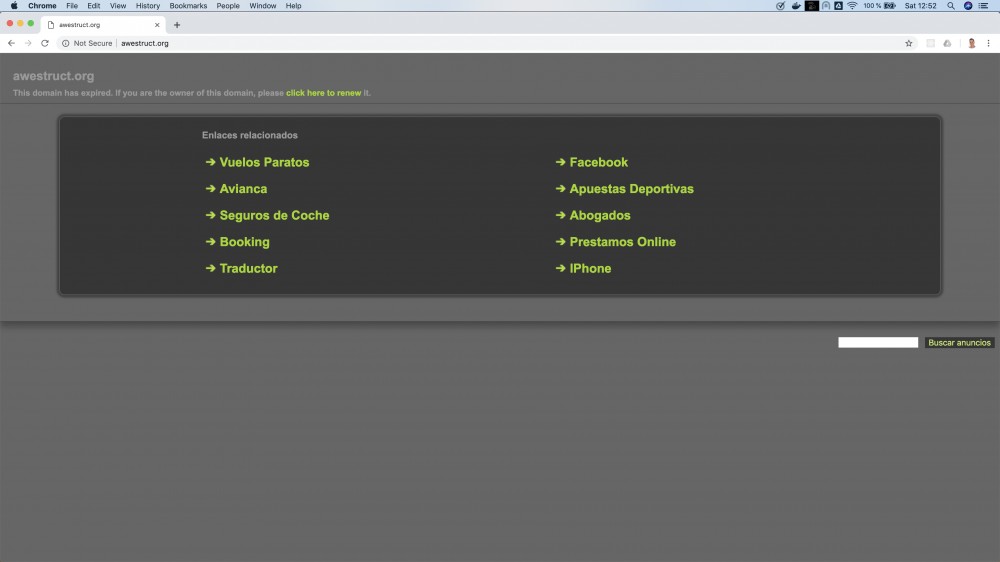Close the awestruct.org tab
1000x562 pixels.
coord(157,25)
